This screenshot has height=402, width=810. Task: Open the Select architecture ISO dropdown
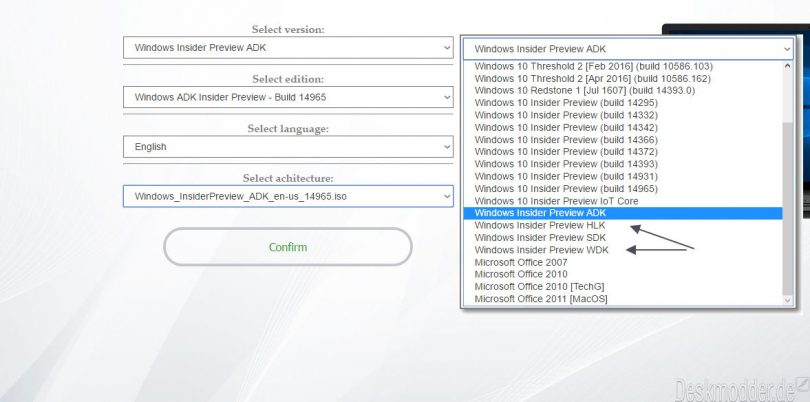click(x=289, y=196)
